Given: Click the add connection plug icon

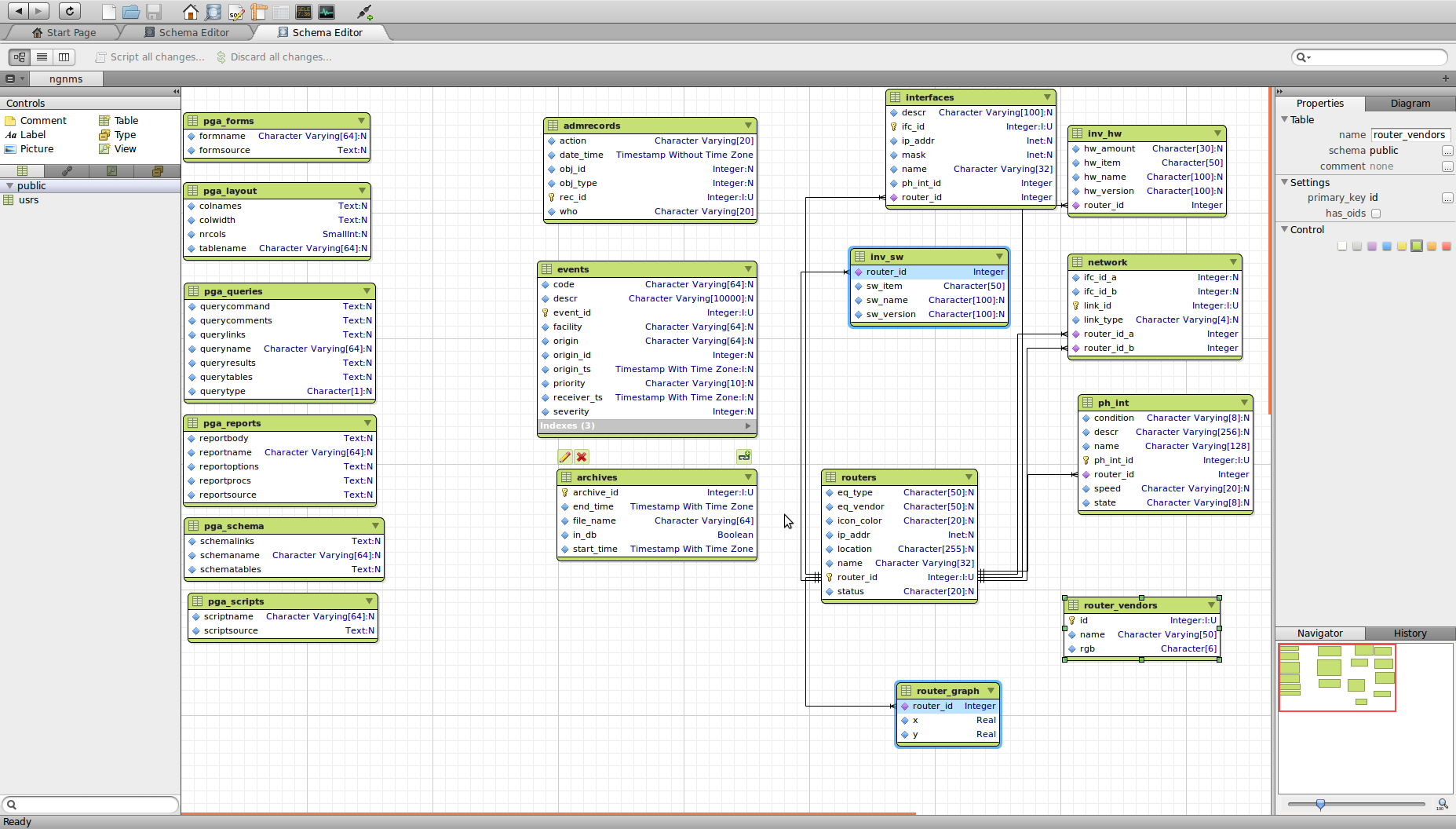Looking at the screenshot, I should coord(364,12).
